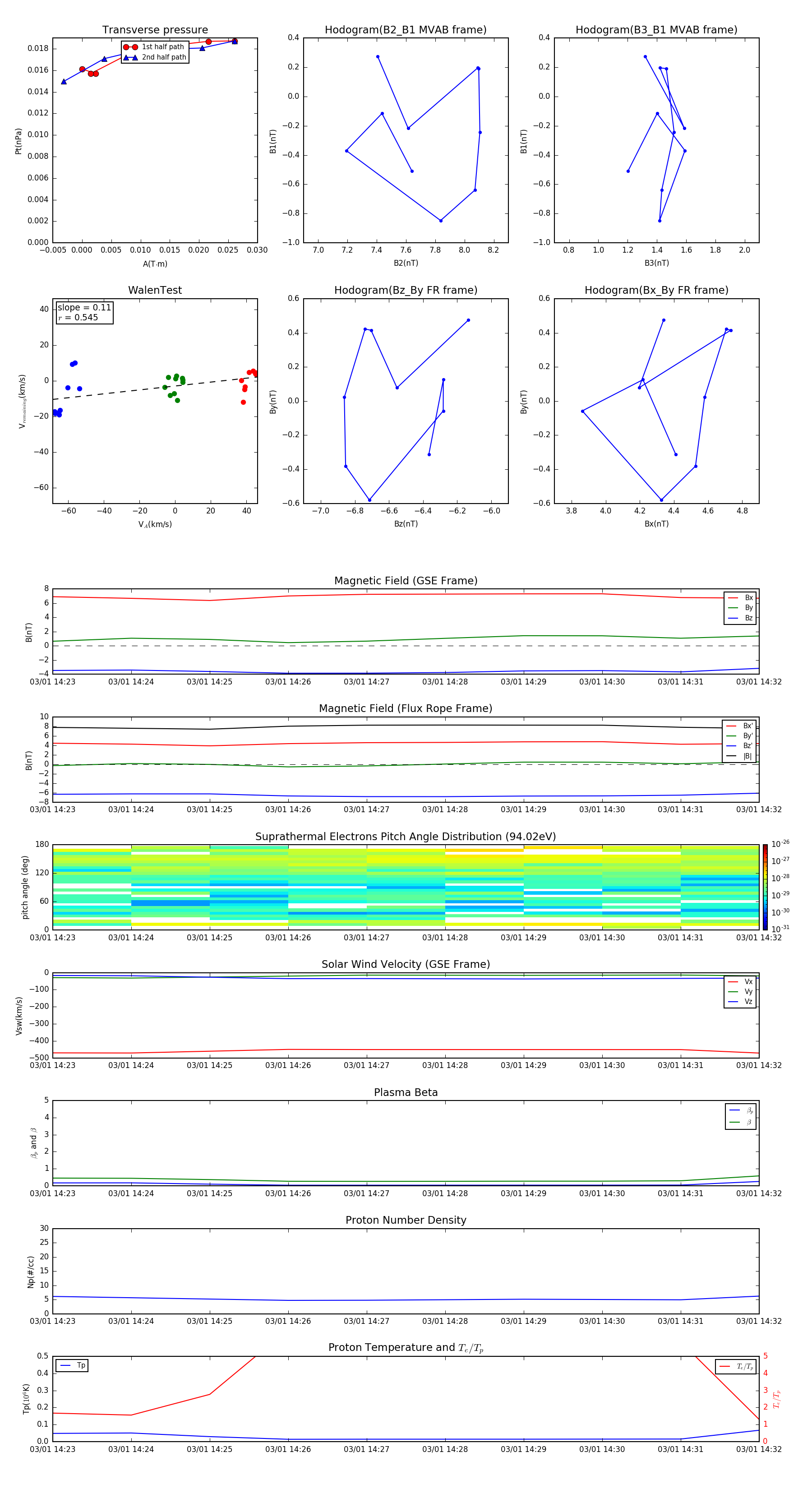This screenshot has height=1489, width=812.
Task: Select the "Hodogram(Bz_By FR frame)" title
Action: tap(405, 290)
